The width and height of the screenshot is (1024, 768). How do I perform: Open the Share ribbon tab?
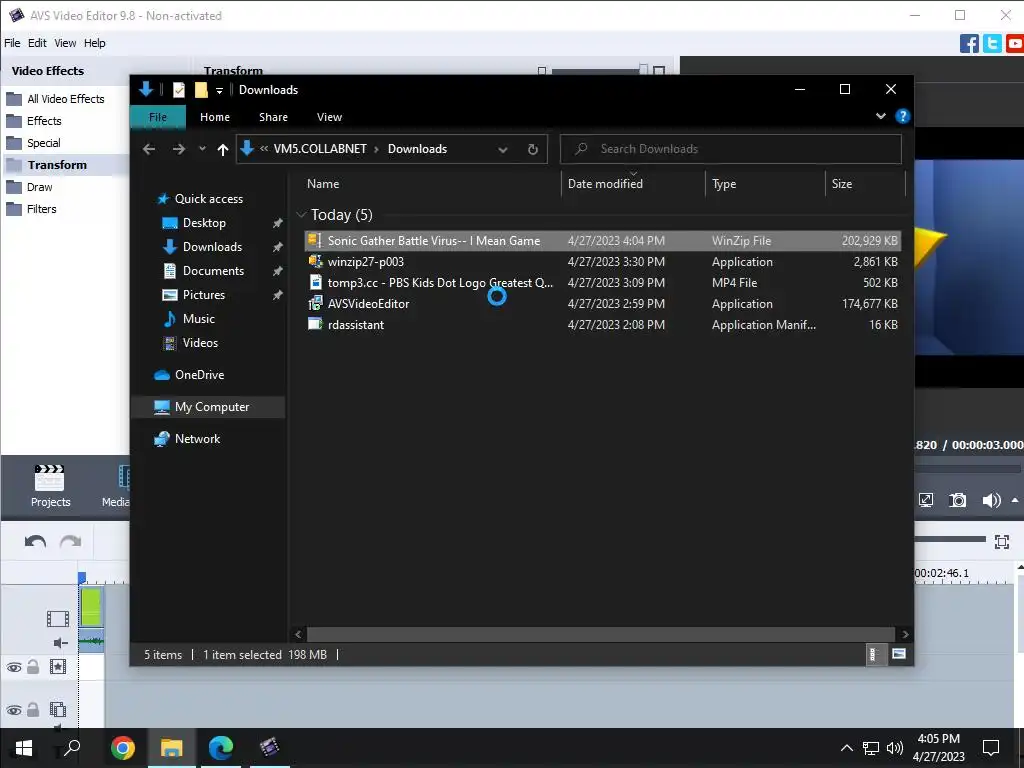click(x=273, y=117)
